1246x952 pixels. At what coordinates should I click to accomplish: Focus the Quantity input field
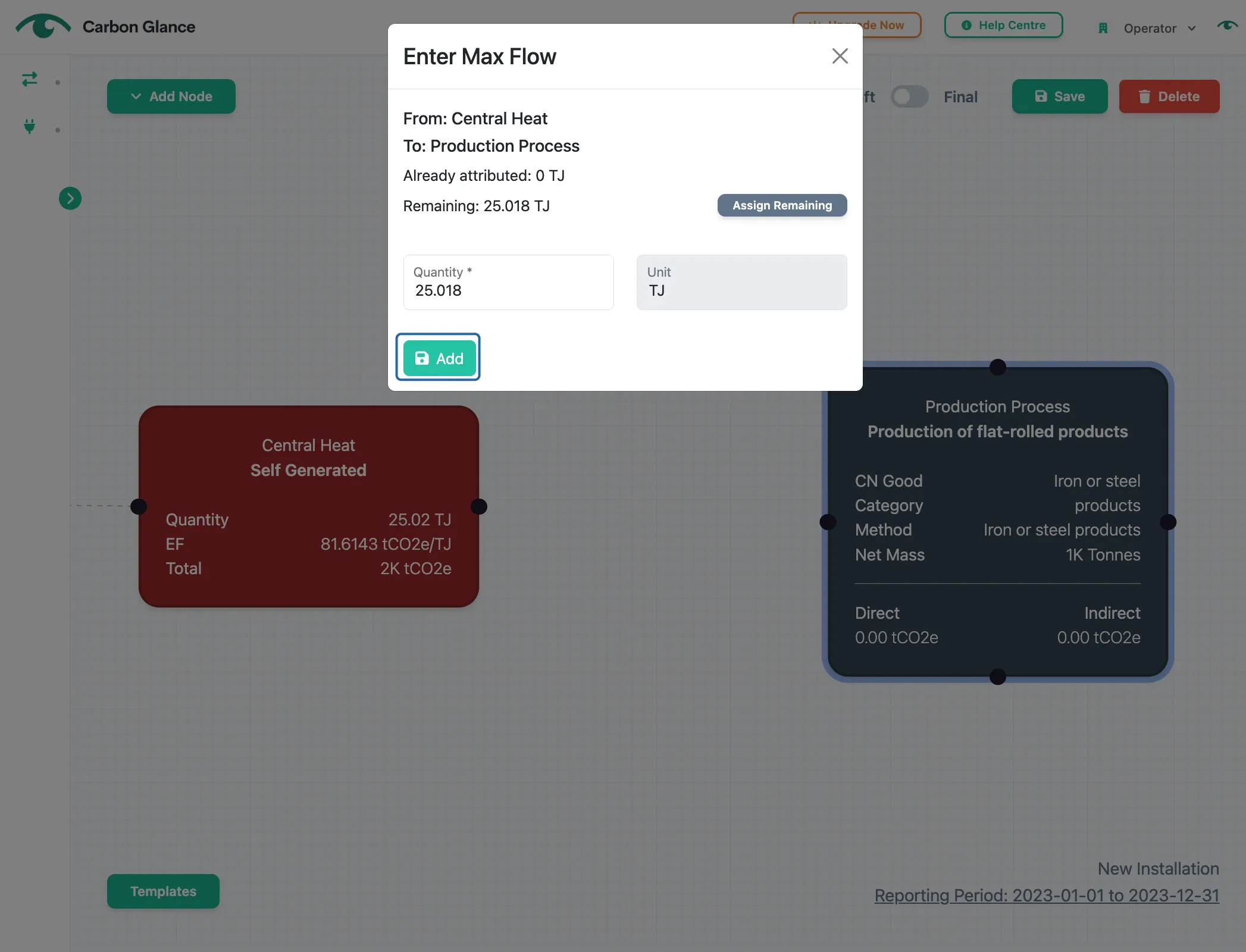(508, 282)
